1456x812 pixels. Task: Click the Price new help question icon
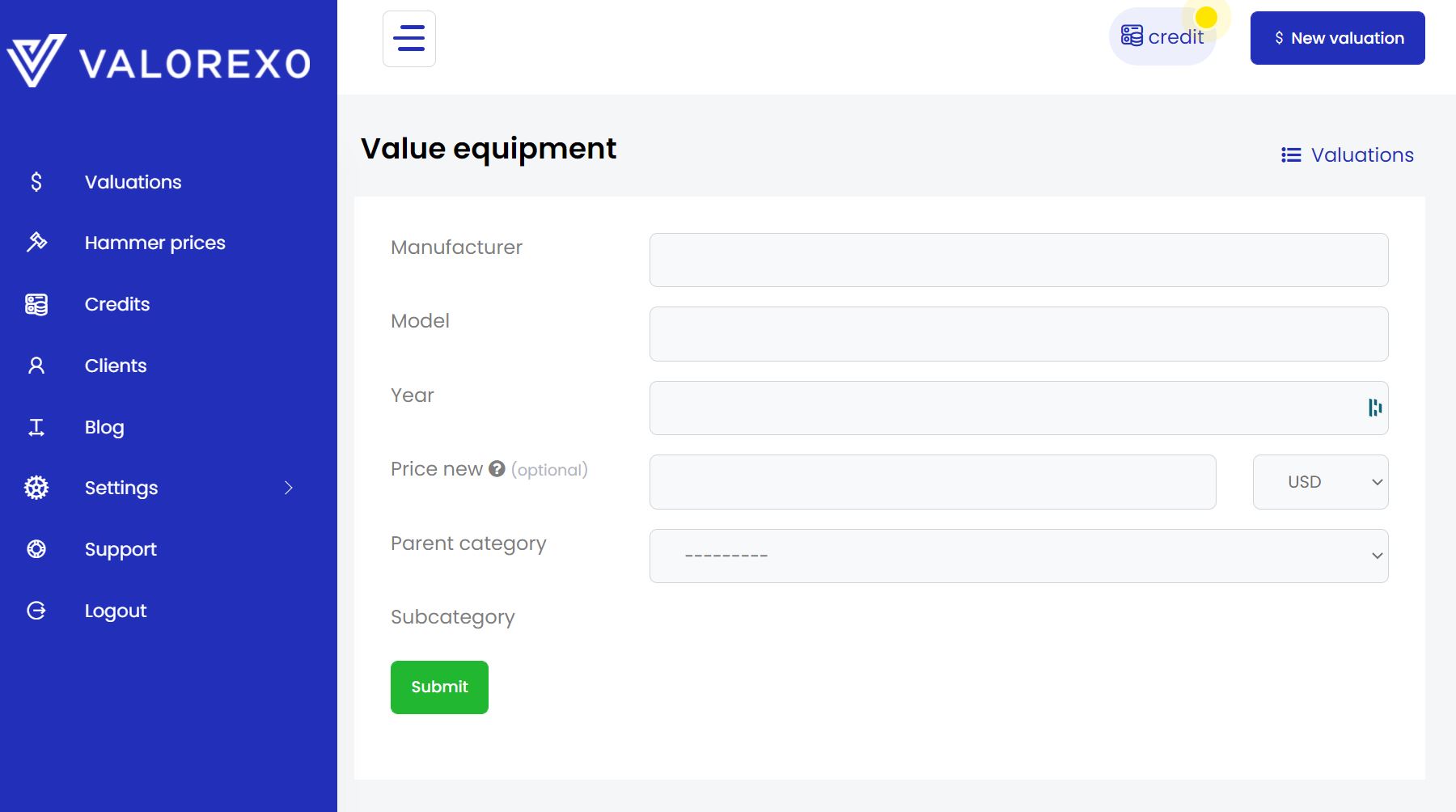[x=497, y=469]
